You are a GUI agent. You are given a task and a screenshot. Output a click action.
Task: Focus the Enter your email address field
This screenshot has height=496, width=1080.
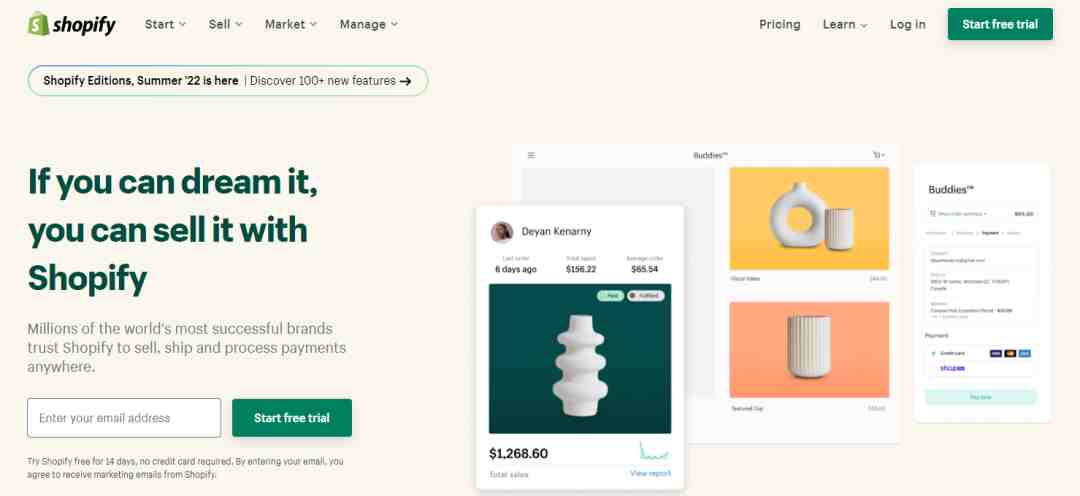[124, 417]
